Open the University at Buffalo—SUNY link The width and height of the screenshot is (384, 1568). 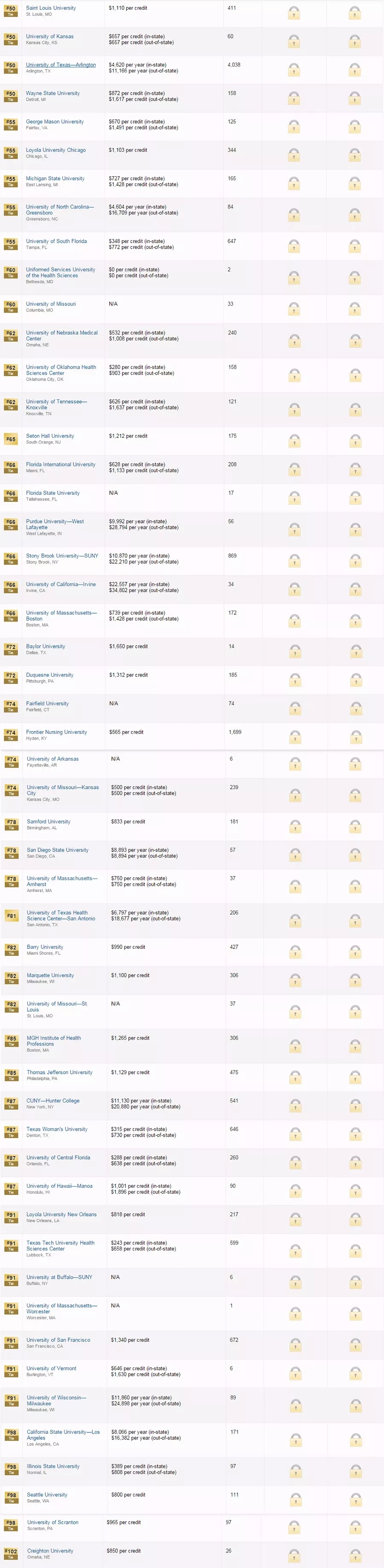point(60,1277)
